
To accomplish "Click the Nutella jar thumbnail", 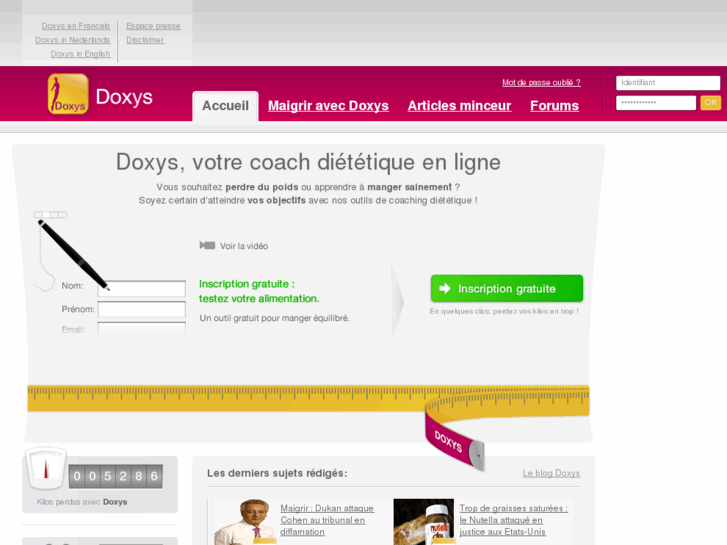I will pyautogui.click(x=424, y=522).
